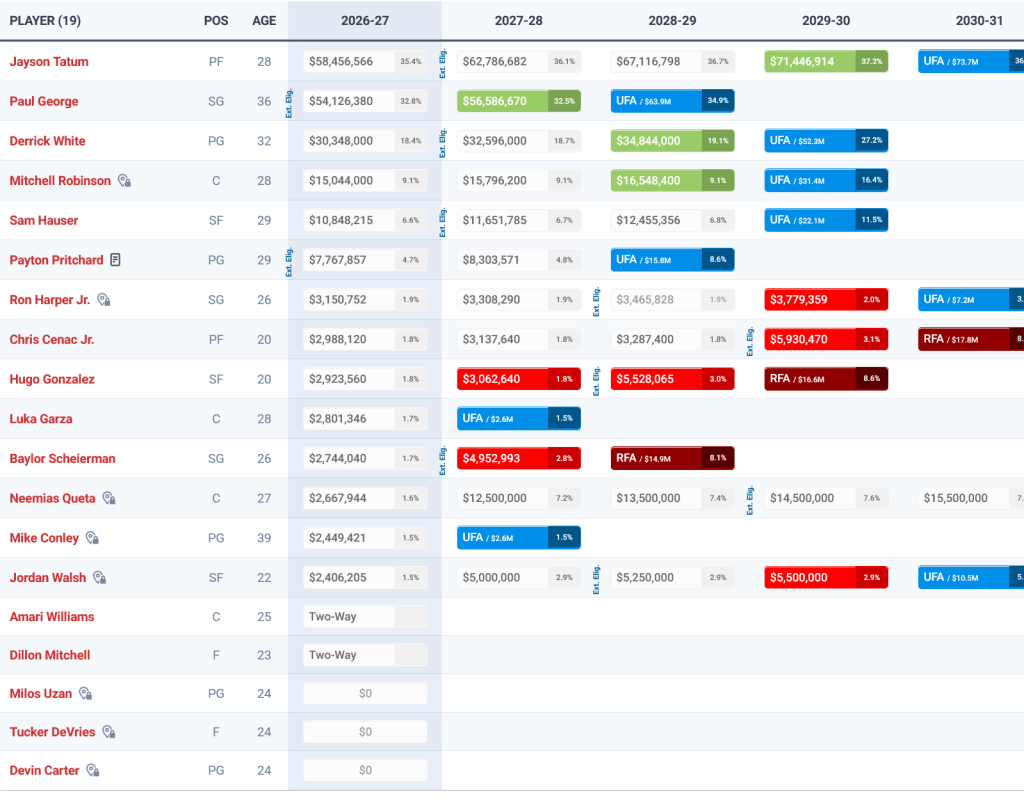Click the icon beside Neemias Queta
The image size is (1024, 801).
pyautogui.click(x=109, y=498)
